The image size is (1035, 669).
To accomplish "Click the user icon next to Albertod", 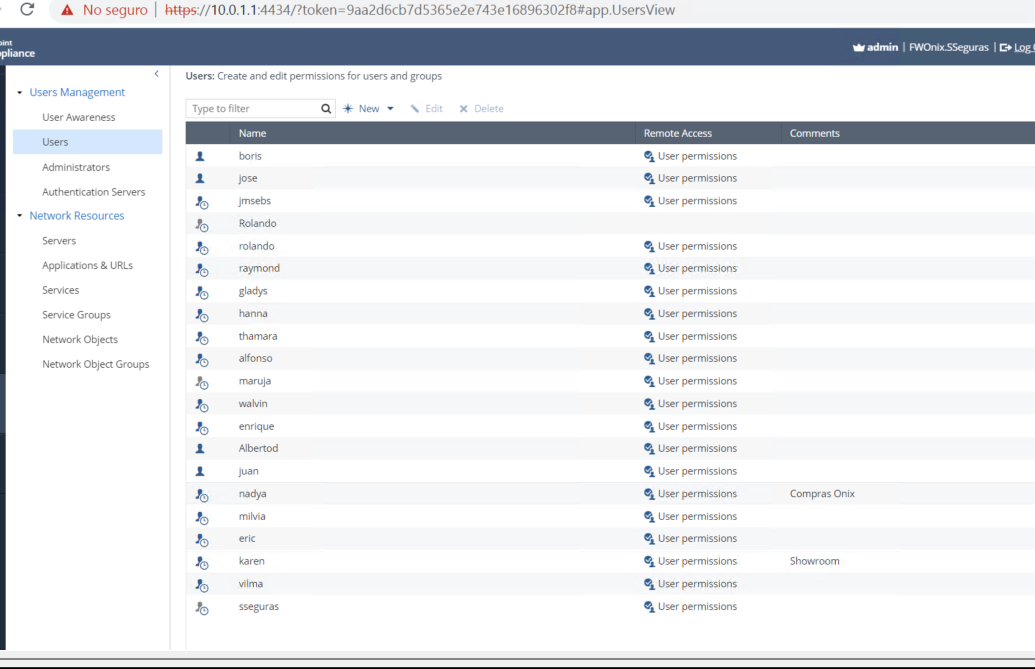I will pyautogui.click(x=200, y=449).
